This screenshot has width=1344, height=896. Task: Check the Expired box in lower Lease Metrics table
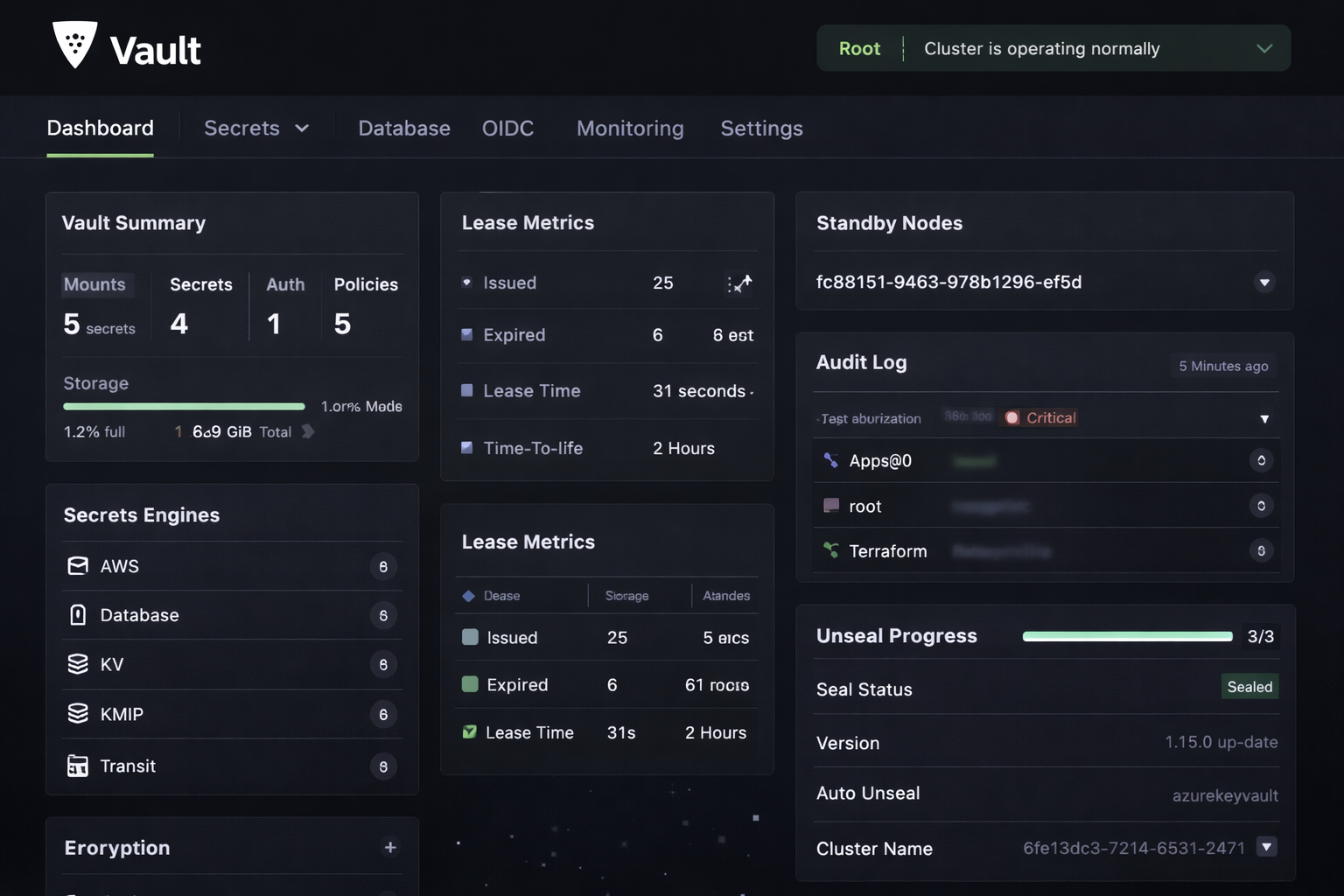click(470, 684)
